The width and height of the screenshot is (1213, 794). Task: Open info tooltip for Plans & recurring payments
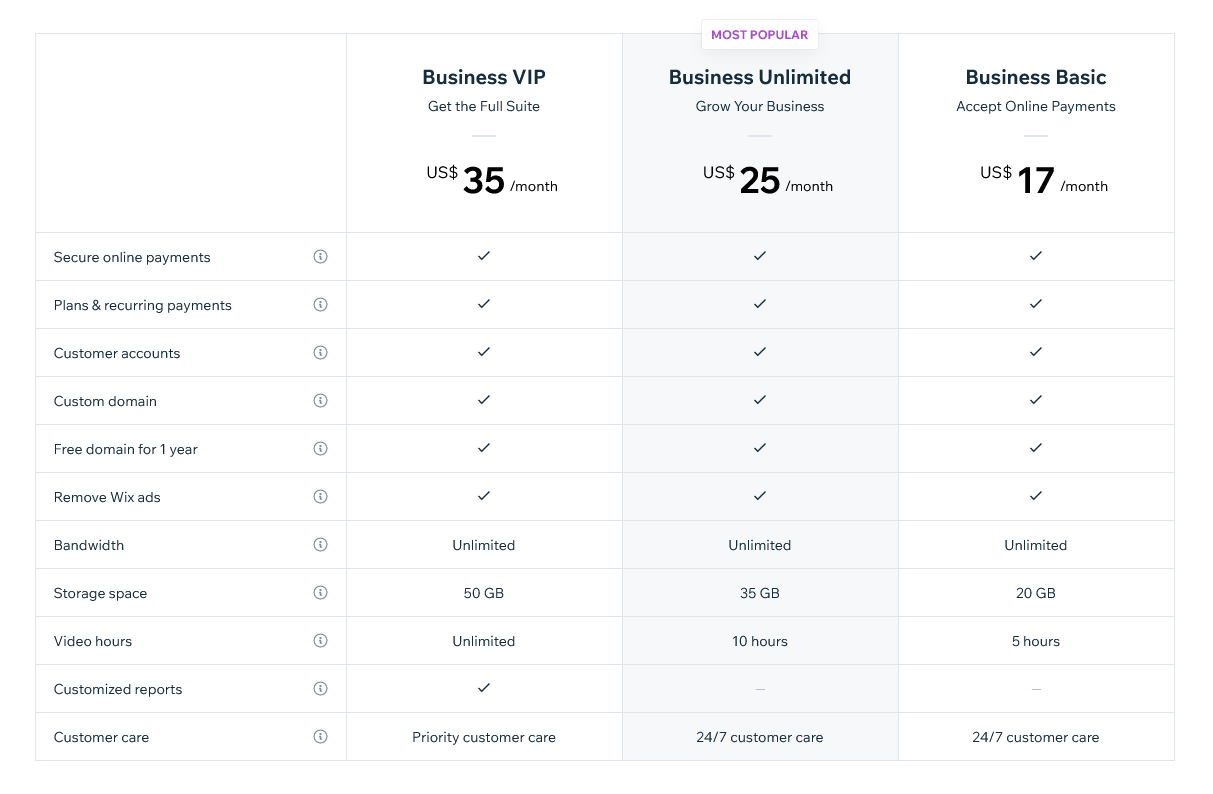(320, 305)
